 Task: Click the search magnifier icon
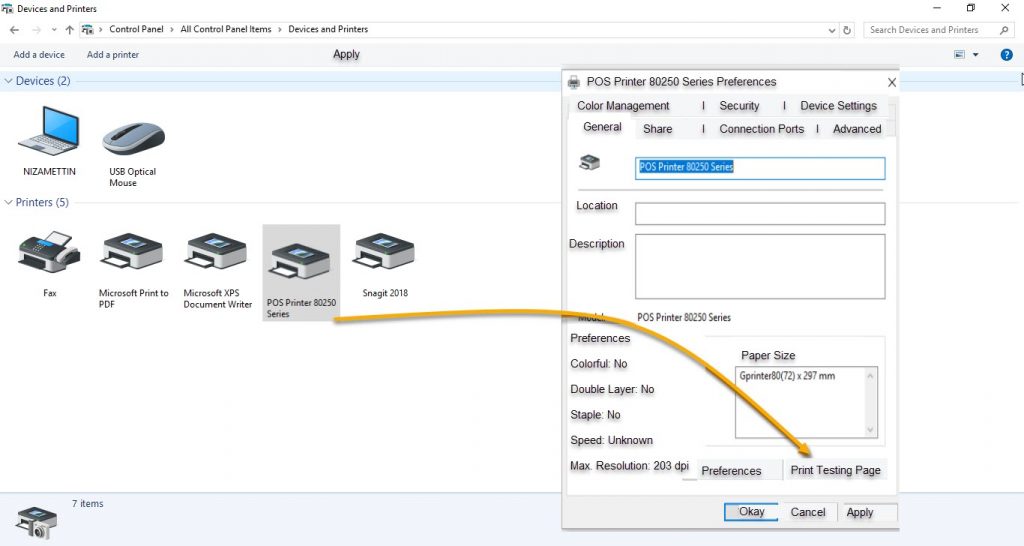click(x=1004, y=30)
